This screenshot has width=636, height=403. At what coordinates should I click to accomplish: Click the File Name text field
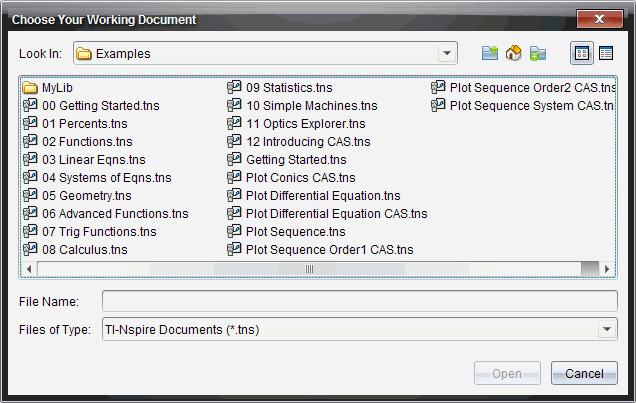click(x=360, y=301)
